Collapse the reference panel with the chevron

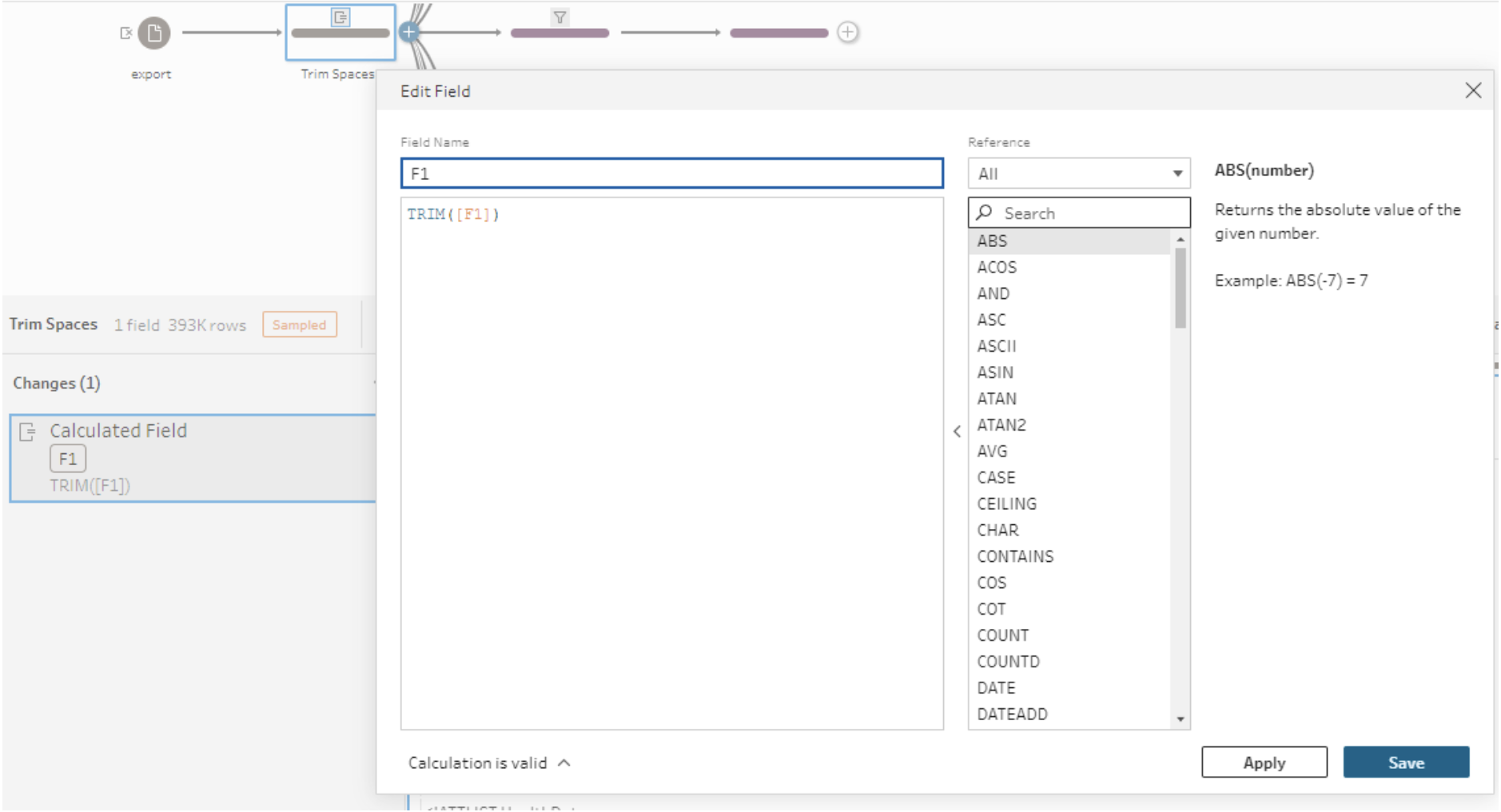tap(957, 432)
